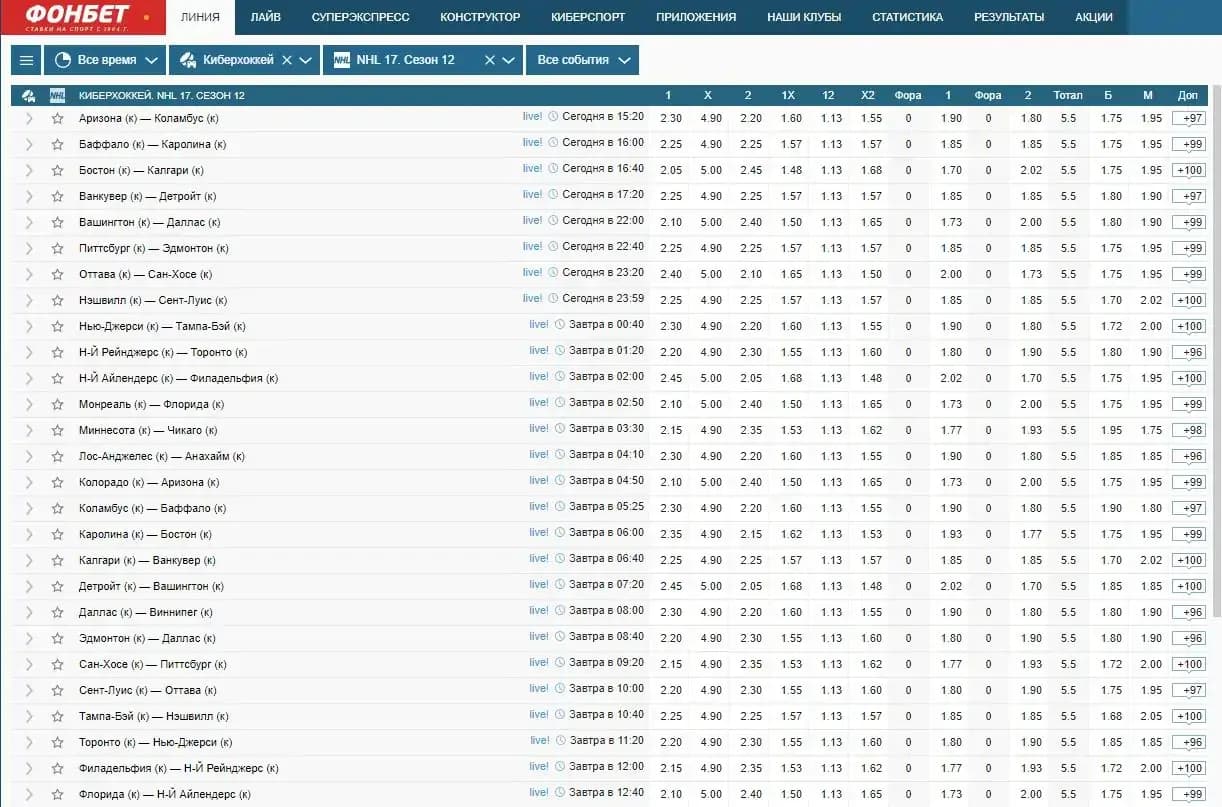Go to the РЕЗУЛЬТАТЫ tab
The image size is (1222, 807).
[1009, 17]
